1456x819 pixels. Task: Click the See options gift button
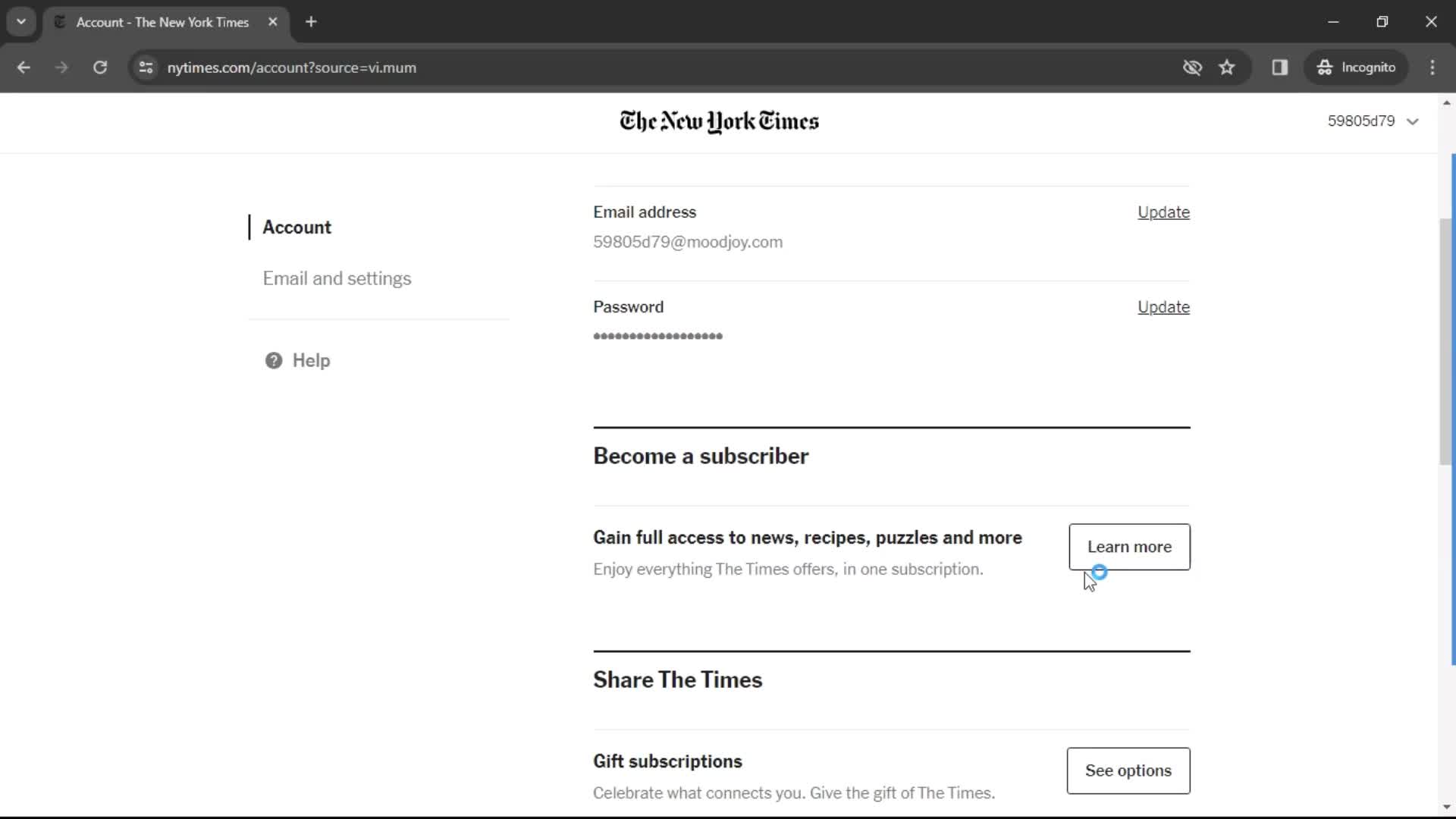click(1128, 771)
